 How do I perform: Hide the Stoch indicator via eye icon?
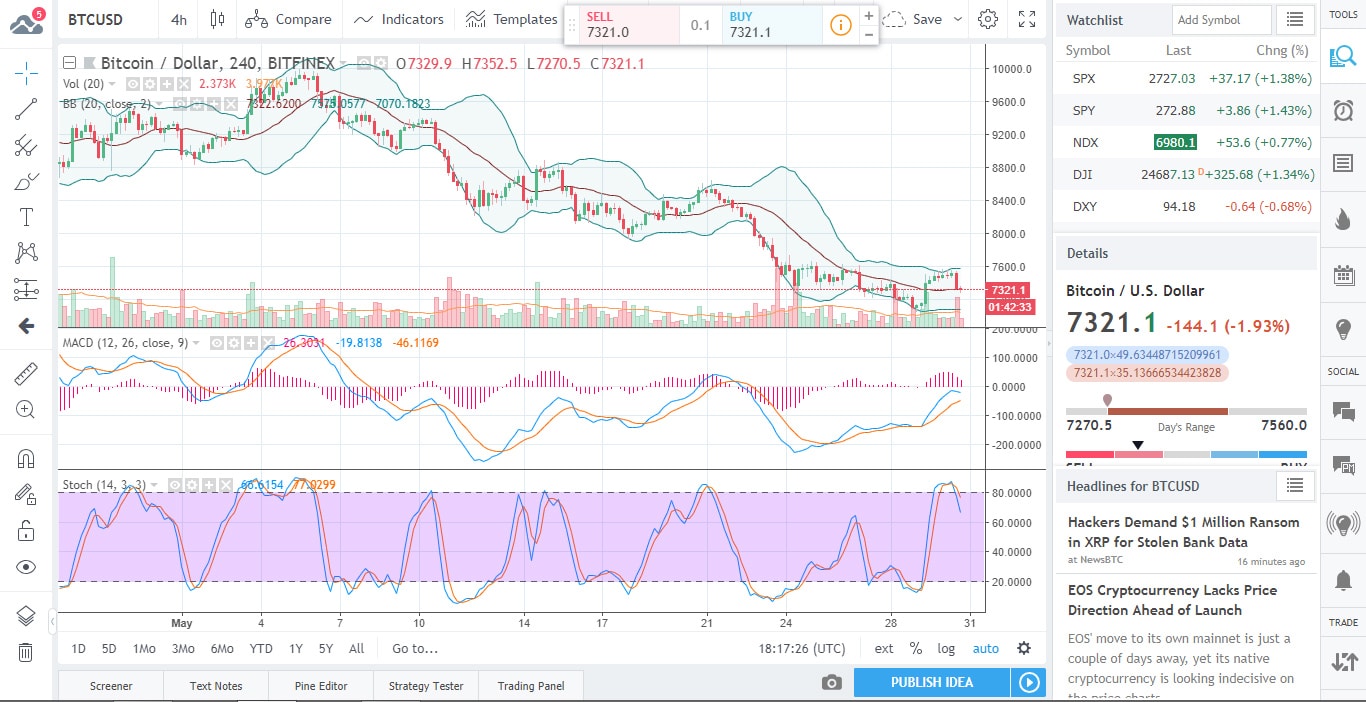click(x=175, y=485)
